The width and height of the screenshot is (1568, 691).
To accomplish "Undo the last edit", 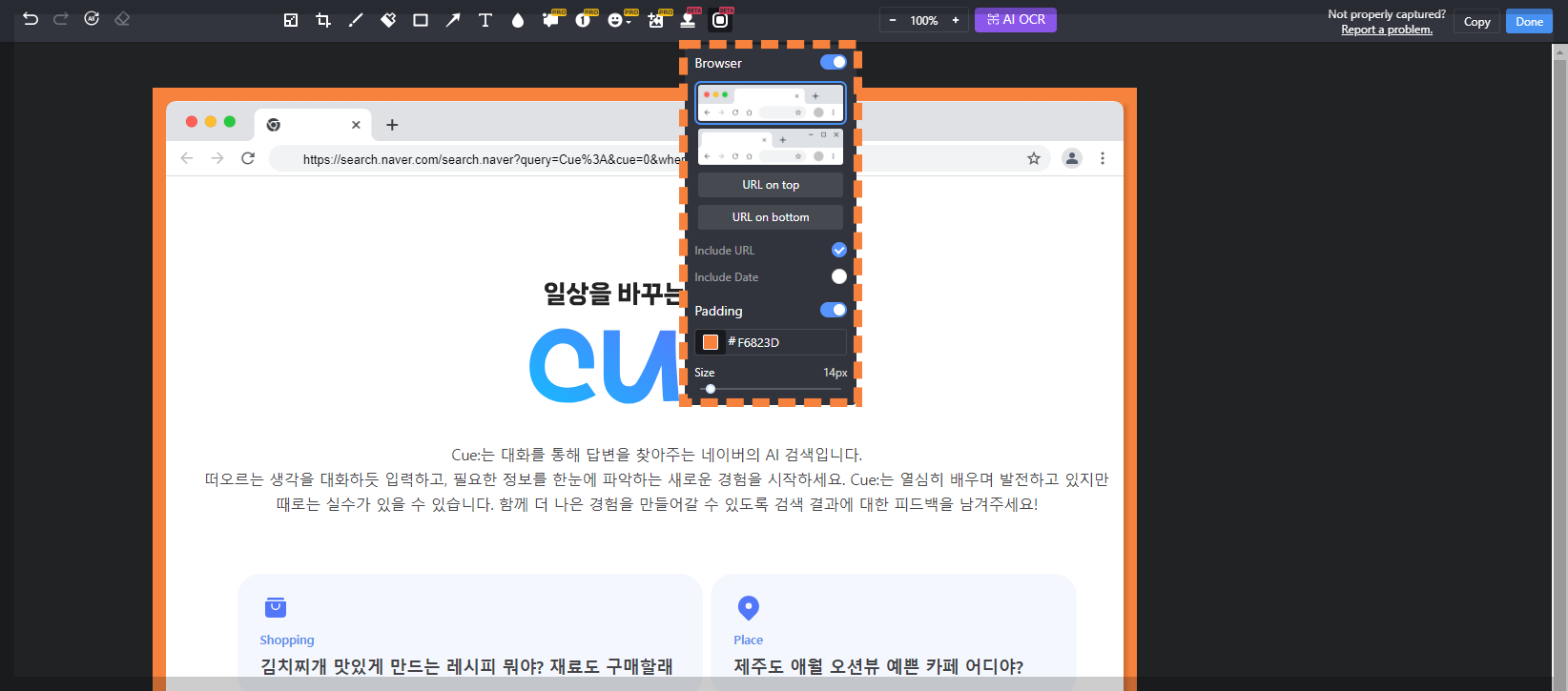I will click(x=31, y=19).
